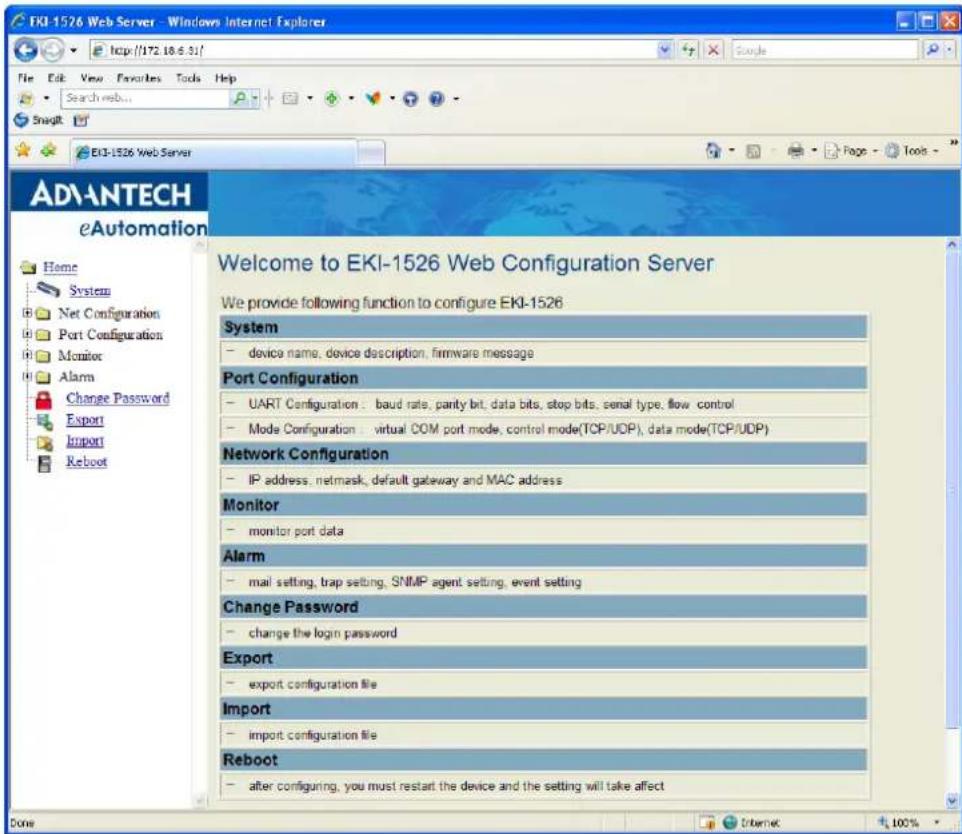962x834 pixels.
Task: Open the Home link in the navigation tree
Action: (x=60, y=267)
